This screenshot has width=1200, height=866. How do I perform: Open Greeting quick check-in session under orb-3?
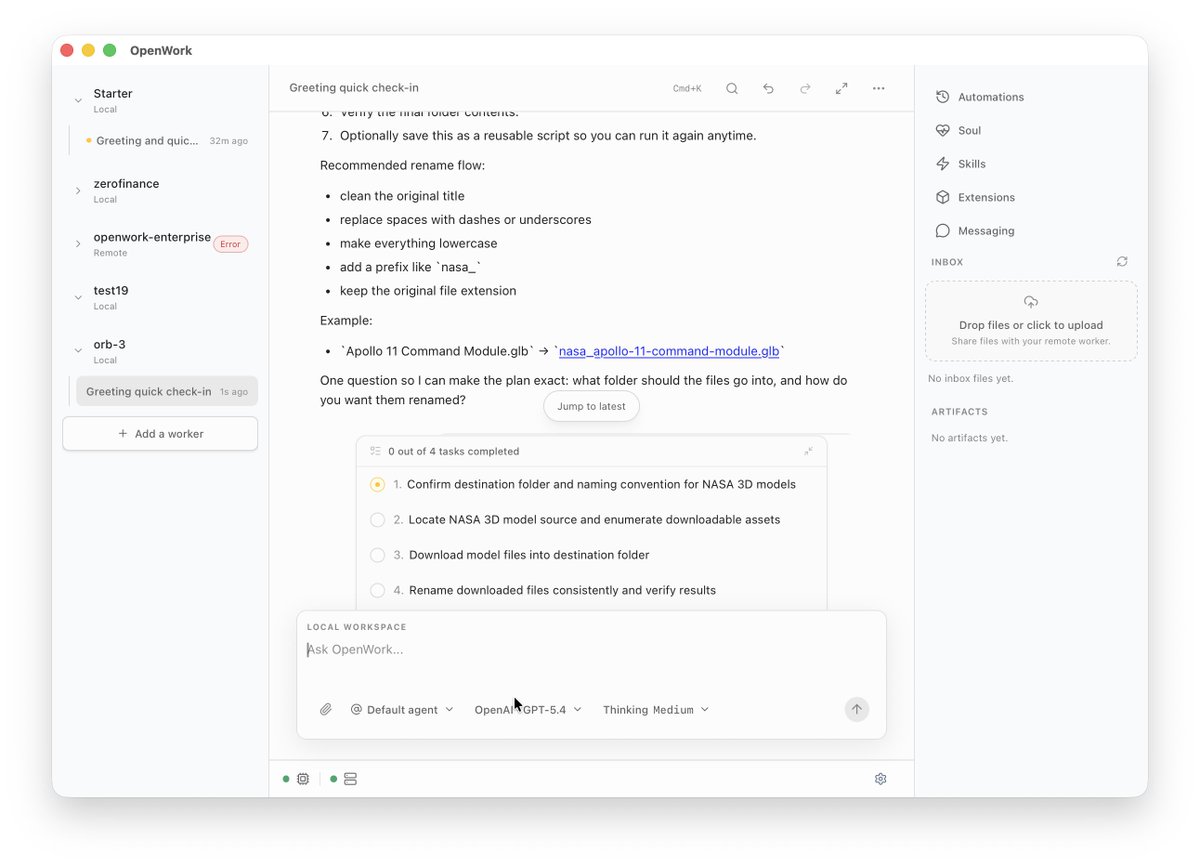coord(167,392)
